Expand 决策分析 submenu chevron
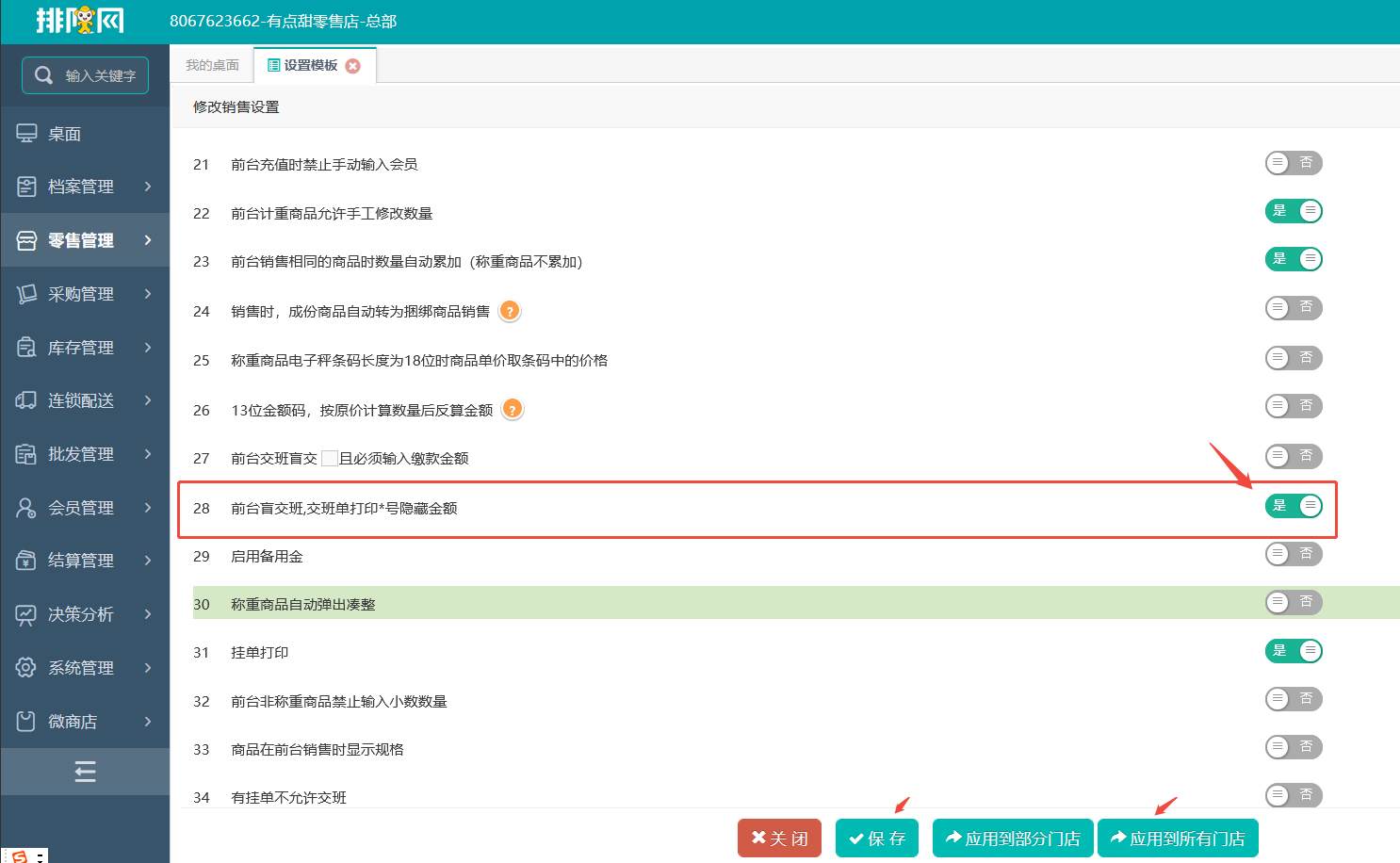 148,614
